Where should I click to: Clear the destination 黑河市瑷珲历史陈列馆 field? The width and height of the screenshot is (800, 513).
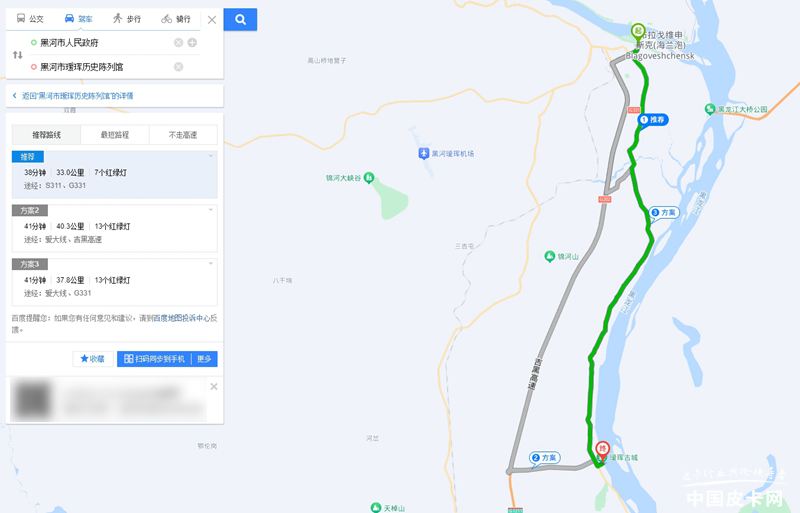(x=178, y=67)
